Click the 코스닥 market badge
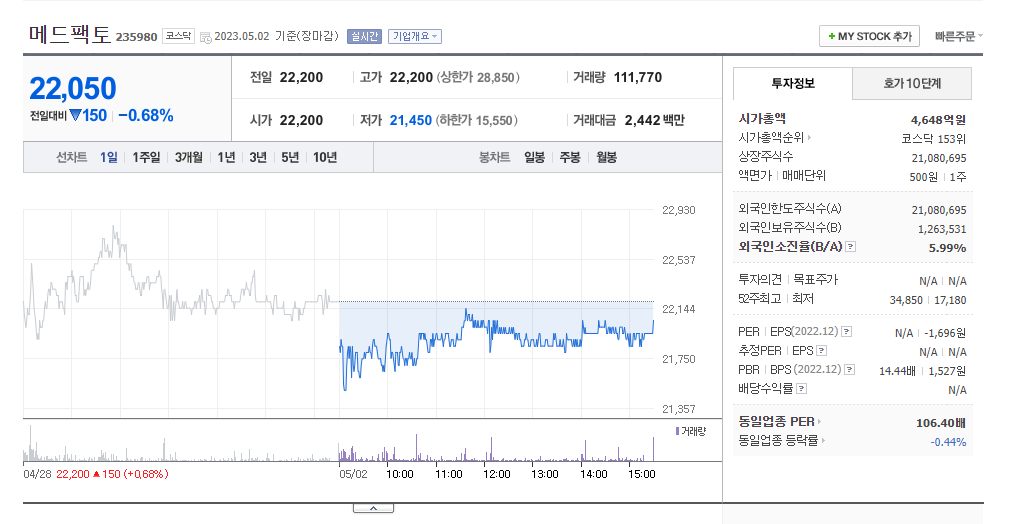Image resolution: width=1014 pixels, height=524 pixels. pos(178,36)
